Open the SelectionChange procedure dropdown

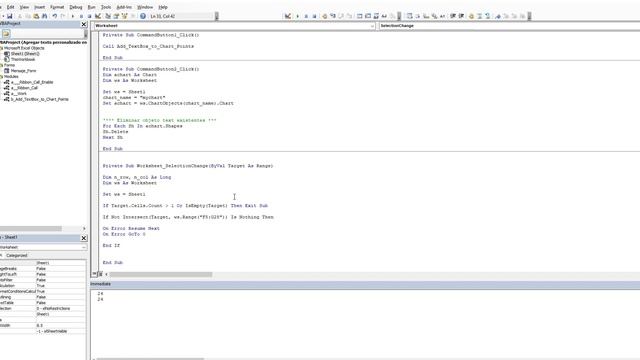[509, 26]
